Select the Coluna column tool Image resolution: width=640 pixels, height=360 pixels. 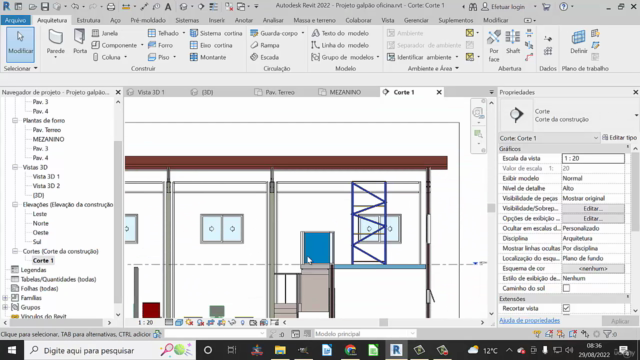106,57
